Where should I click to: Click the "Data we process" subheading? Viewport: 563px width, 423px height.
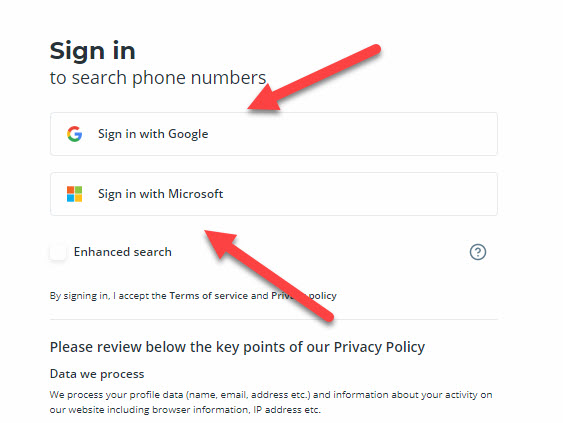coord(97,374)
